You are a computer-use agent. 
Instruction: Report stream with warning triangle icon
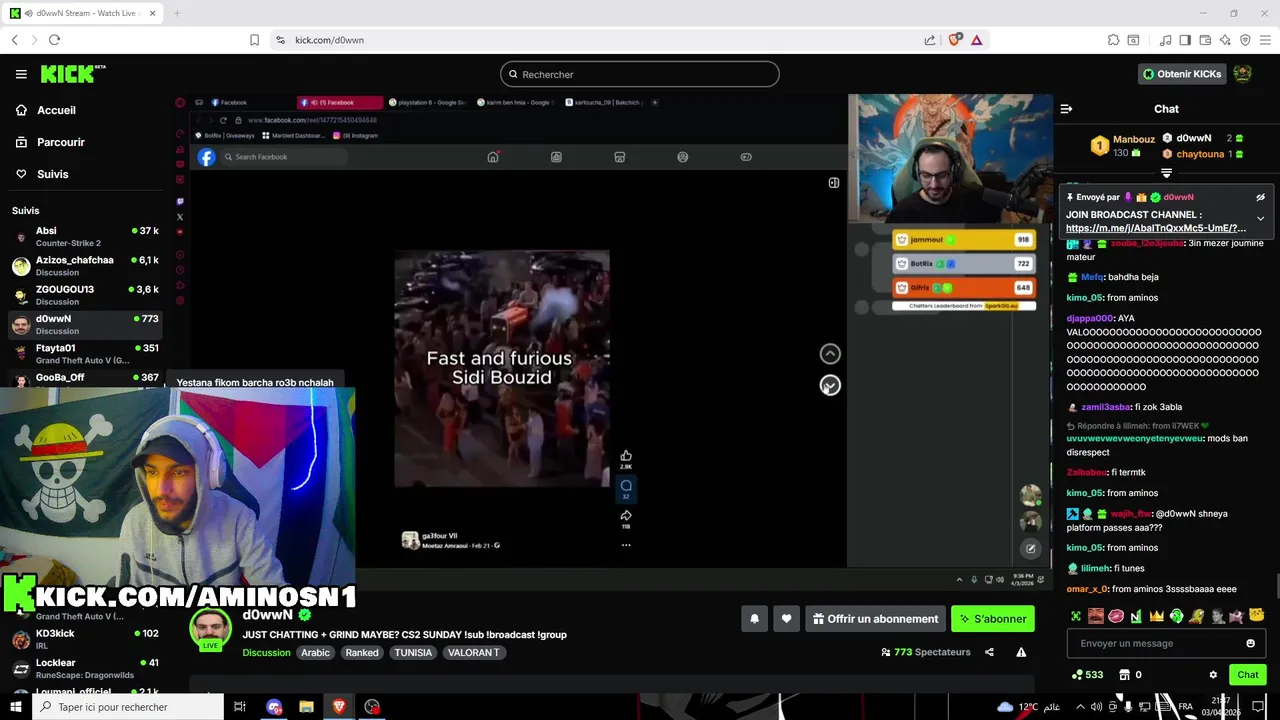(1021, 652)
